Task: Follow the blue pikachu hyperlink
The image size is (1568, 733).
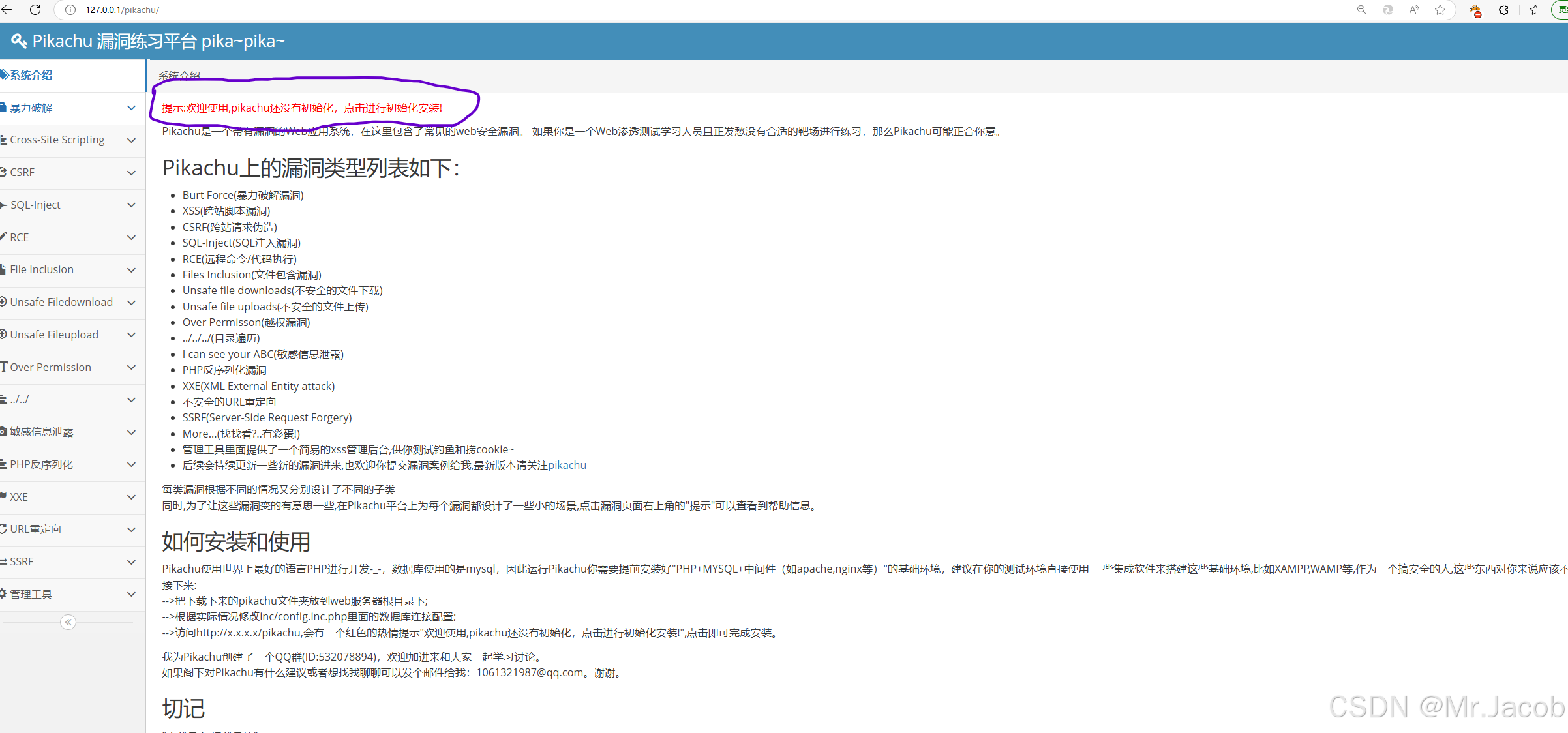Action: point(567,466)
